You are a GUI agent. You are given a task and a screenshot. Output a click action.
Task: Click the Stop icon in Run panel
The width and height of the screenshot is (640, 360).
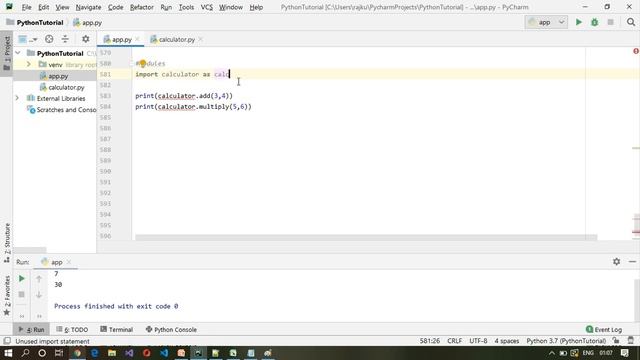[22, 294]
